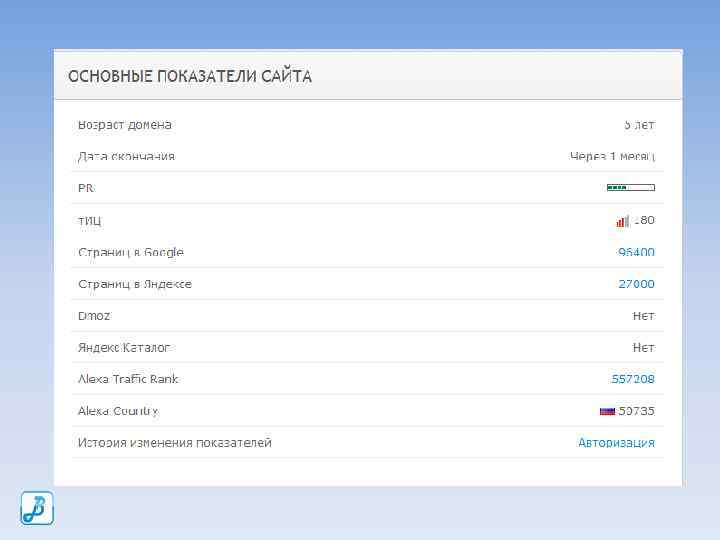The width and height of the screenshot is (720, 540).
Task: Click the blue logo icon at bottom left
Action: (x=37, y=508)
